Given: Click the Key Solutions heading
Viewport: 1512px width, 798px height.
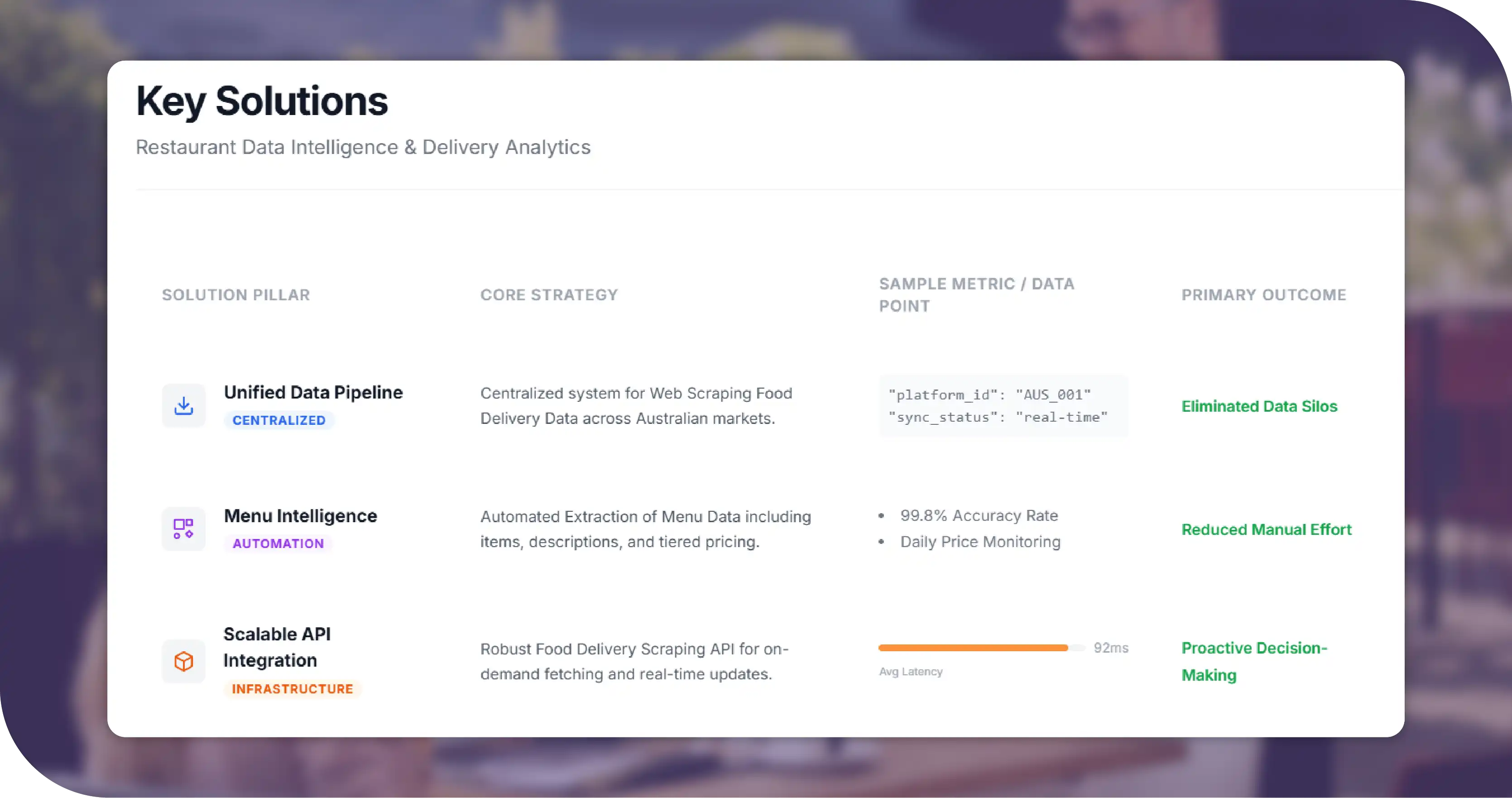Looking at the screenshot, I should [262, 101].
